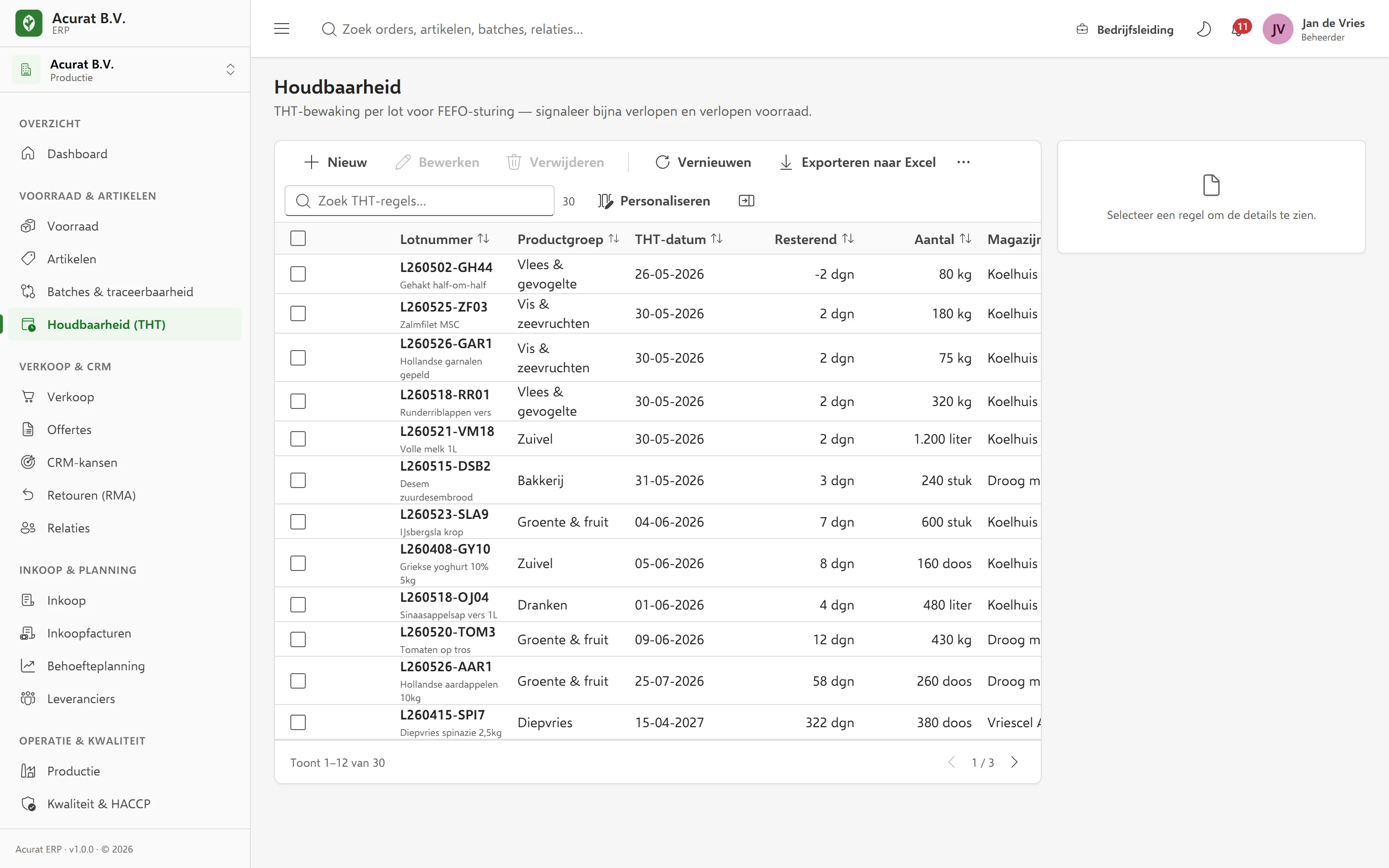
Task: Sort by THT-datum column arrows
Action: click(x=716, y=238)
